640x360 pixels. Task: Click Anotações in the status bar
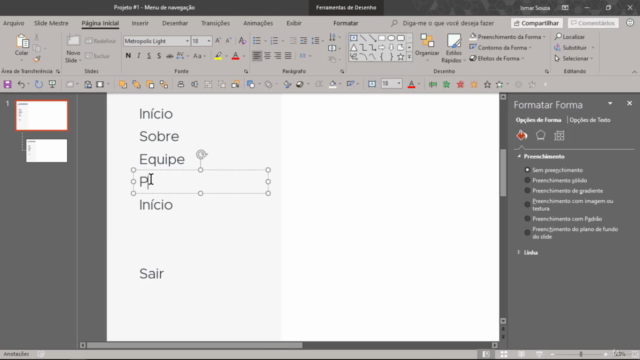pyautogui.click(x=16, y=354)
